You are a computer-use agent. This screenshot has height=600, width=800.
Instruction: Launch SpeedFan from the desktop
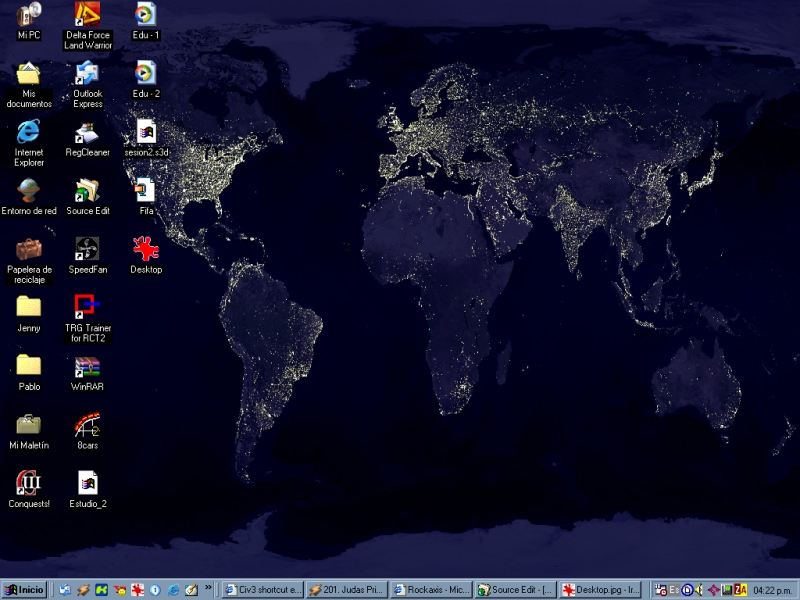pos(87,249)
